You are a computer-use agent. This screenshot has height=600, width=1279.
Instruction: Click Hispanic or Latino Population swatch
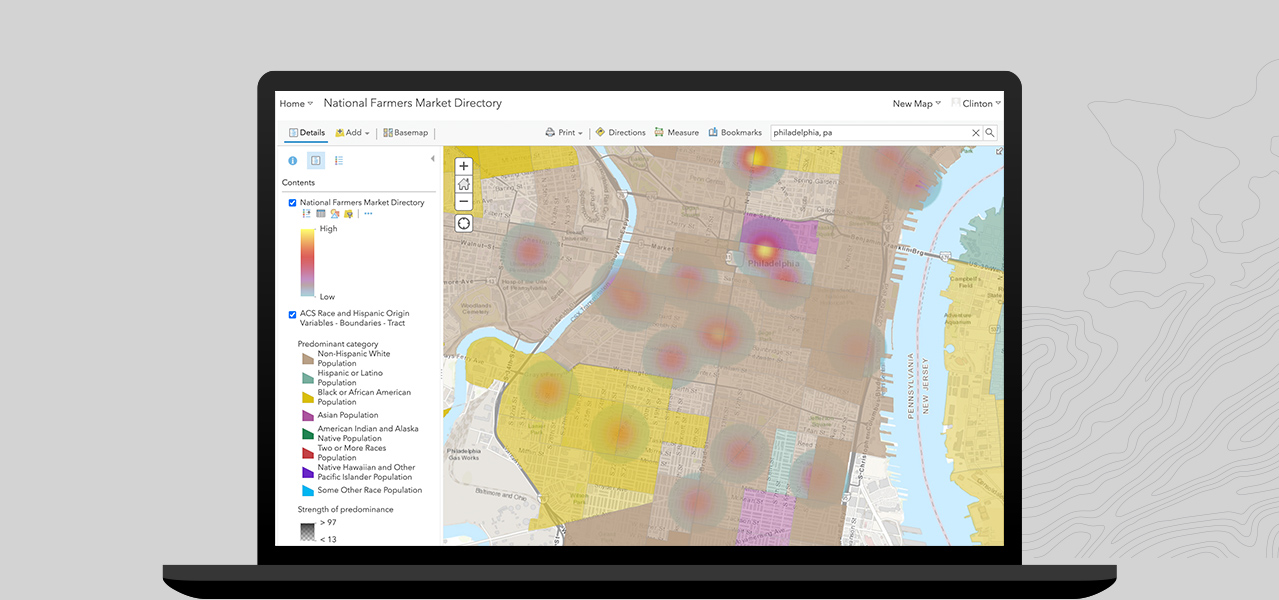click(308, 378)
